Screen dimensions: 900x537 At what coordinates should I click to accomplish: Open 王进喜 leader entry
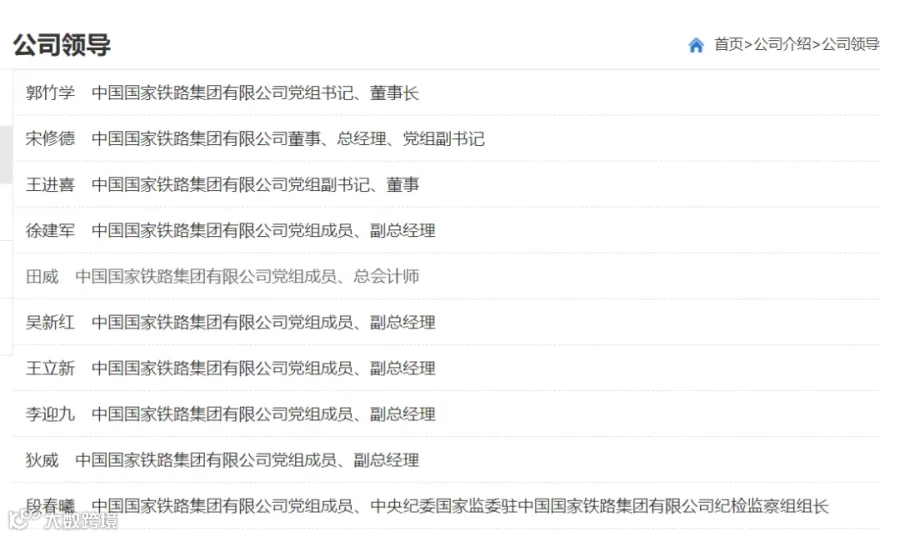(222, 184)
